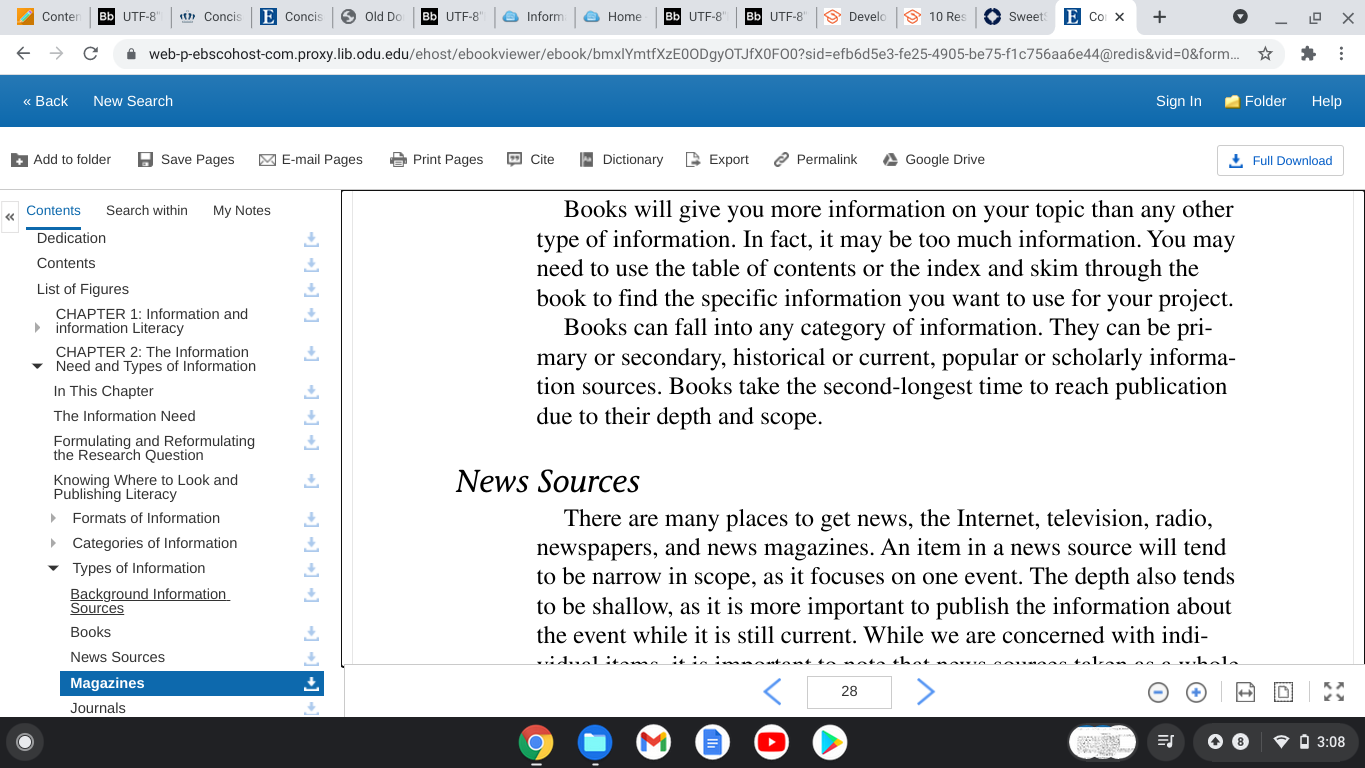The width and height of the screenshot is (1365, 768).
Task: Click the fit-to-page icon
Action: click(x=1284, y=692)
